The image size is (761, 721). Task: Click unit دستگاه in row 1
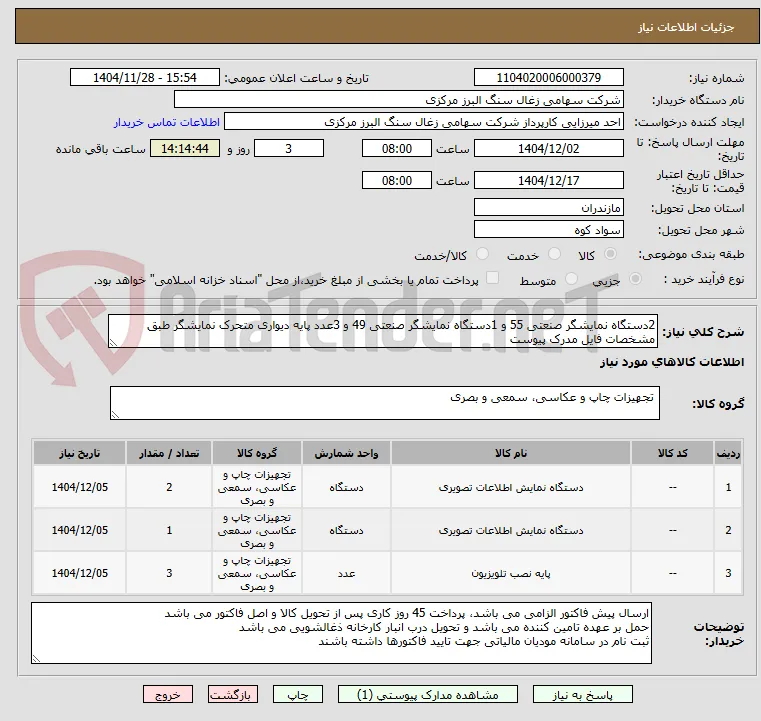pos(346,487)
